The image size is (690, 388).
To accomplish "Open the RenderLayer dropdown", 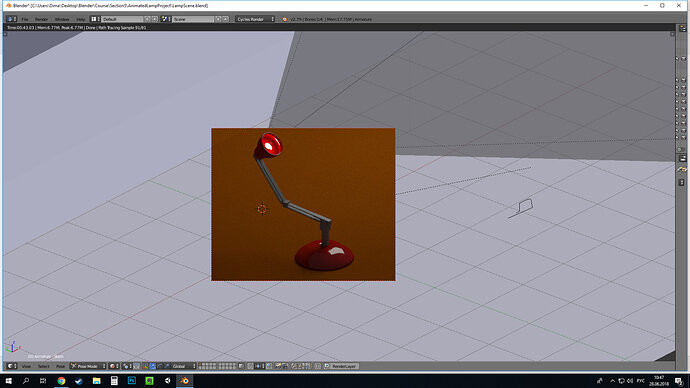I will (341, 366).
